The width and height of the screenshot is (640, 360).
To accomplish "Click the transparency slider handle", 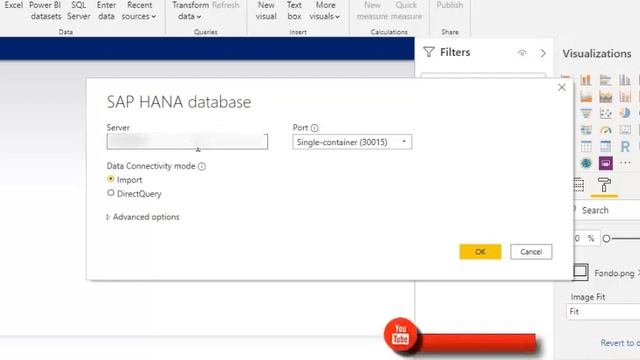I will click(x=607, y=238).
